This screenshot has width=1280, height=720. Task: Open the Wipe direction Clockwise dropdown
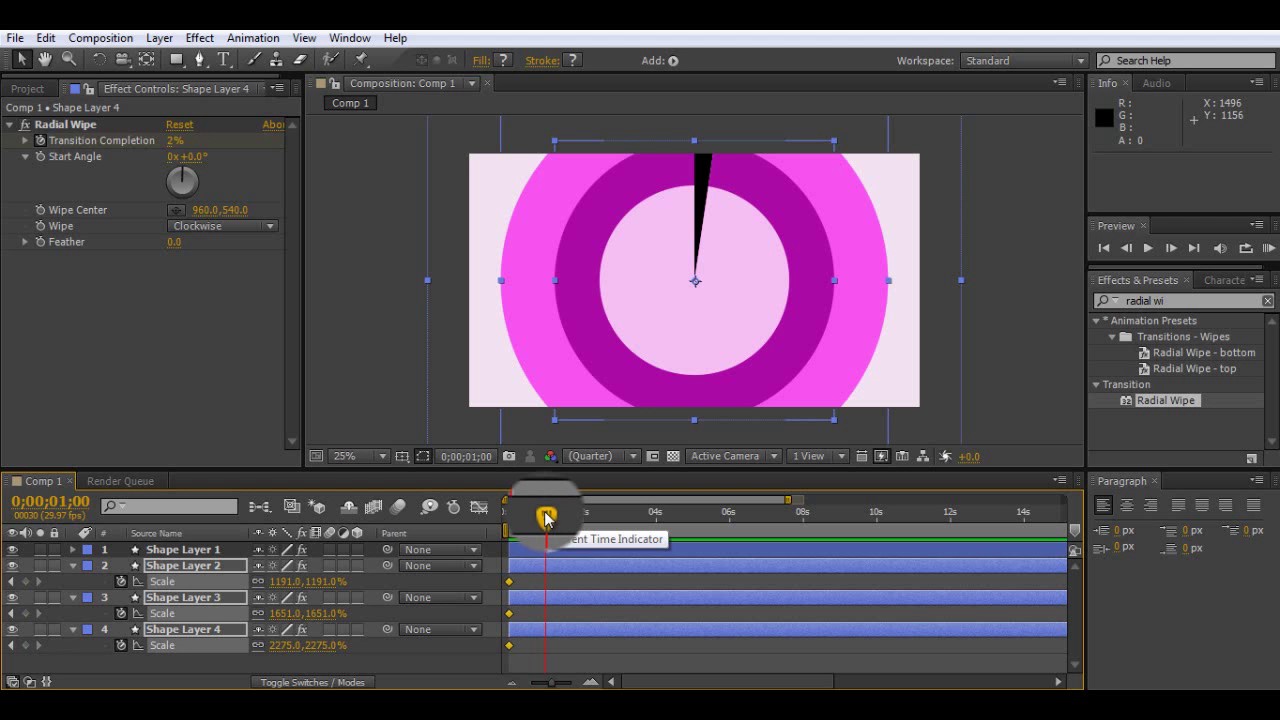click(x=222, y=226)
